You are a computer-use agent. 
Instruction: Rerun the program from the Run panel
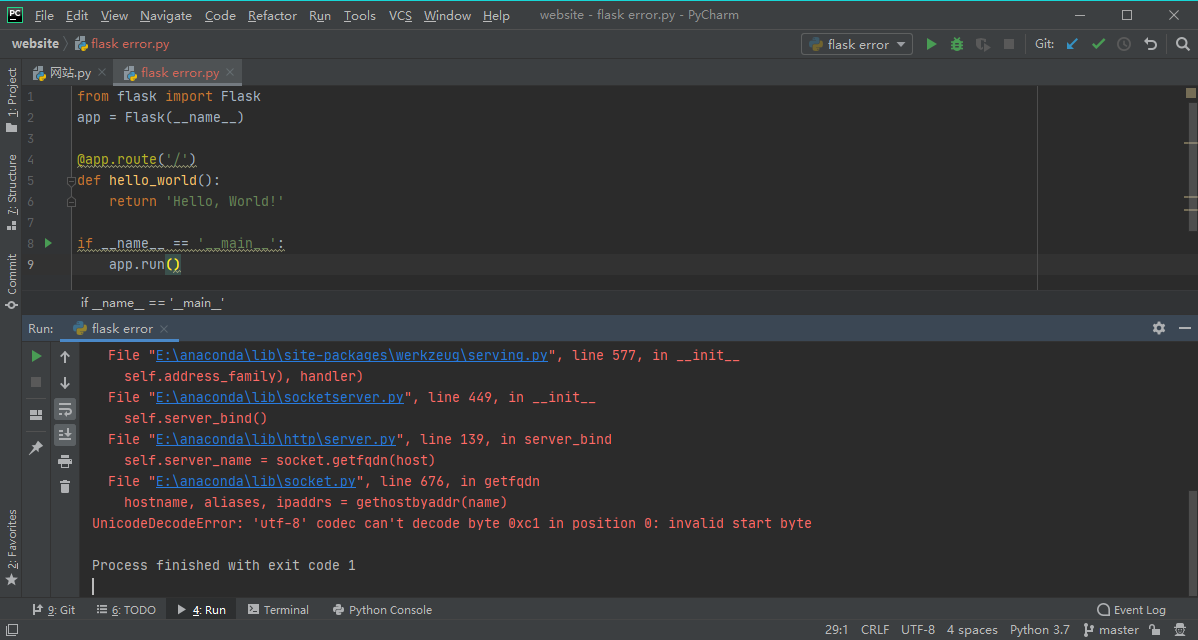click(x=35, y=355)
